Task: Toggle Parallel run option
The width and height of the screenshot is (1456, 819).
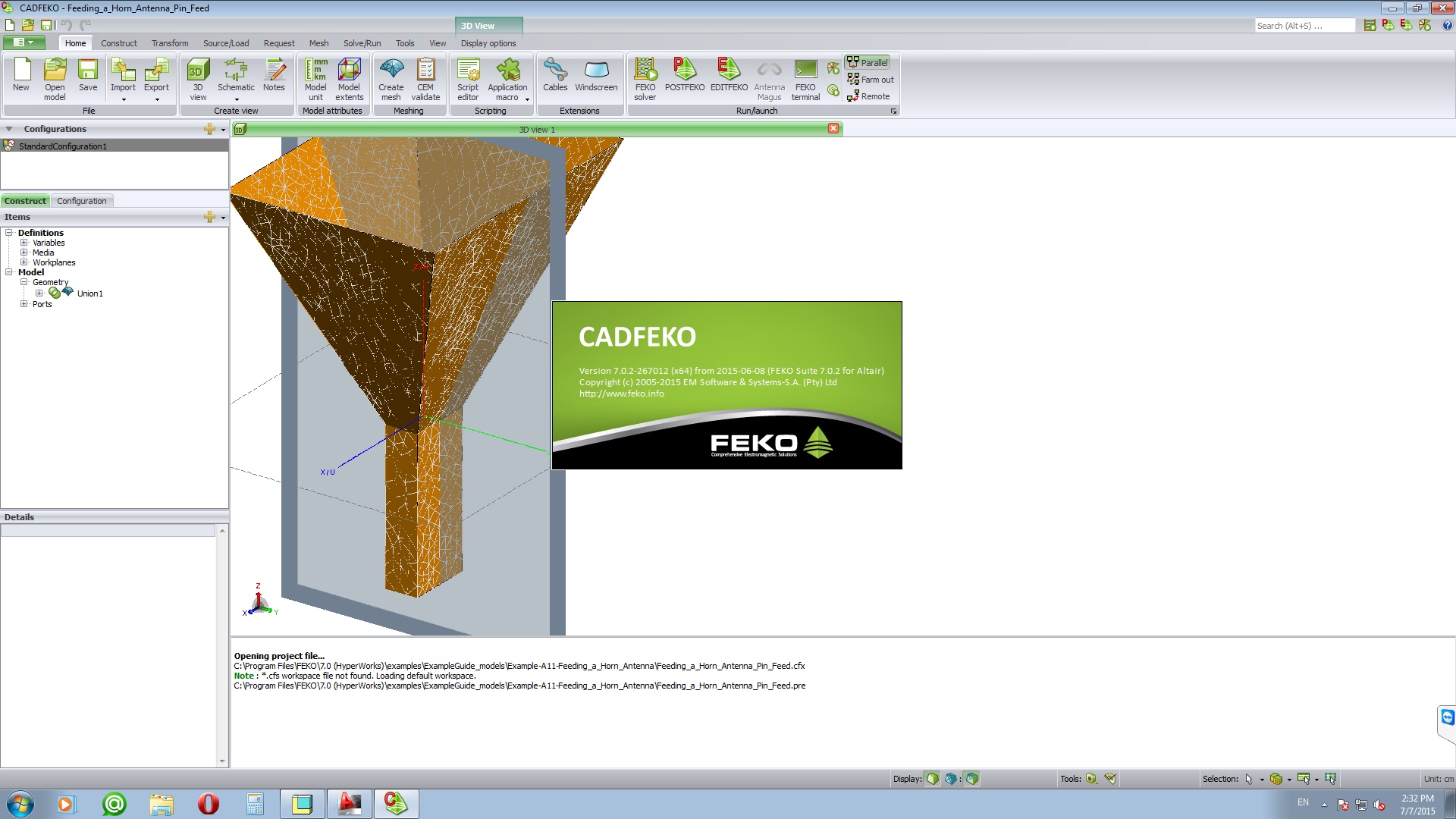Action: coord(867,62)
